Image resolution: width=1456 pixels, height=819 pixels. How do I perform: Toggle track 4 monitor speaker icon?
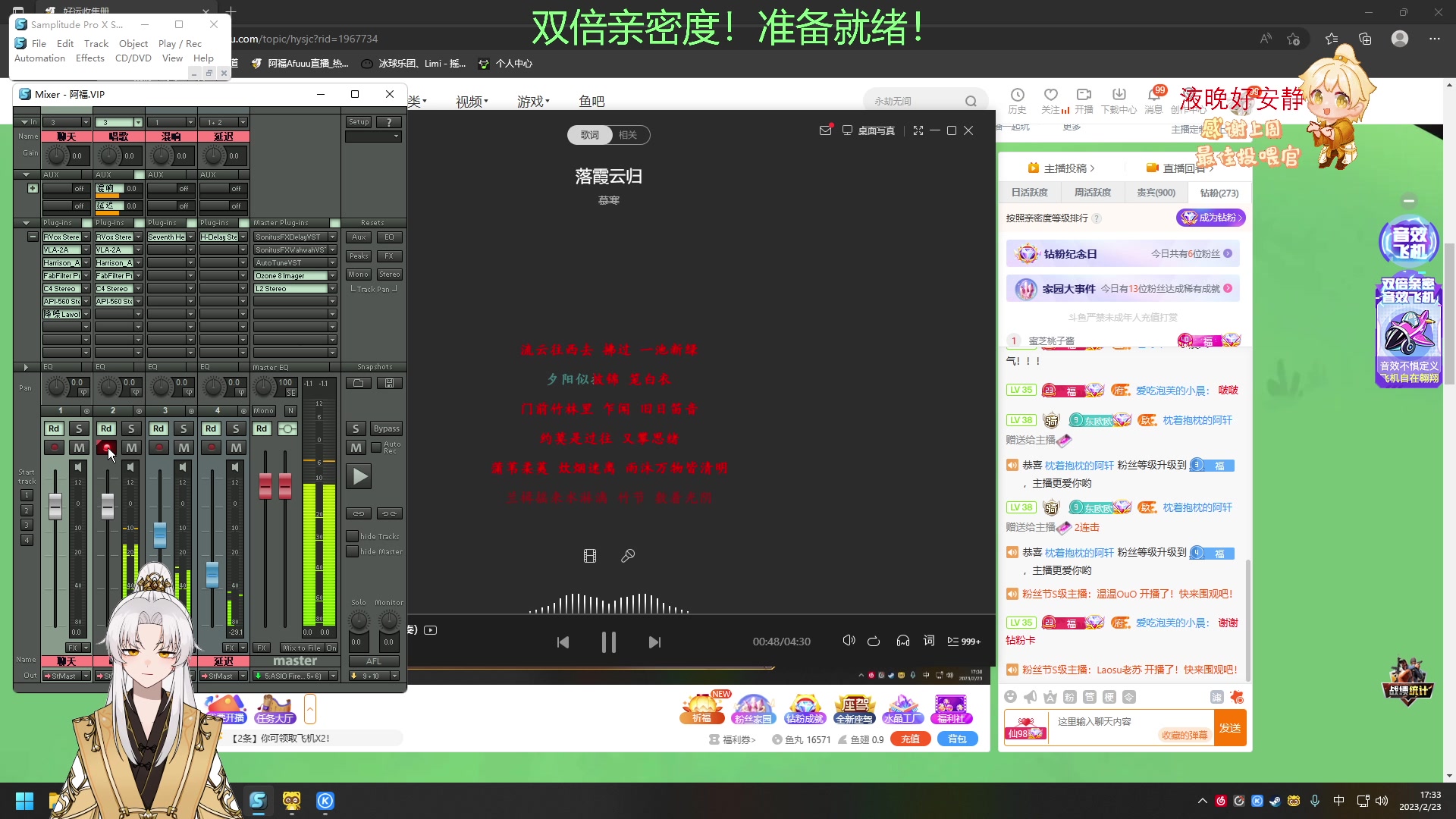pos(234,466)
